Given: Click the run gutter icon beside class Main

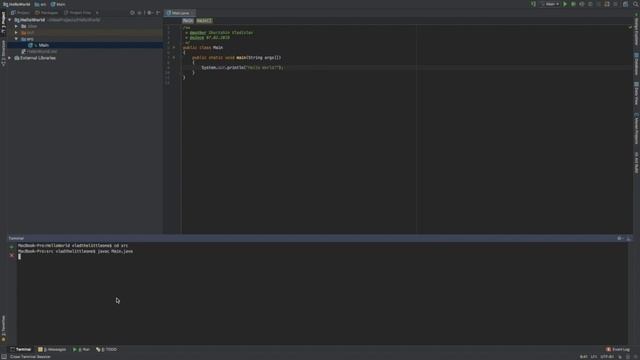Looking at the screenshot, I should (x=173, y=47).
